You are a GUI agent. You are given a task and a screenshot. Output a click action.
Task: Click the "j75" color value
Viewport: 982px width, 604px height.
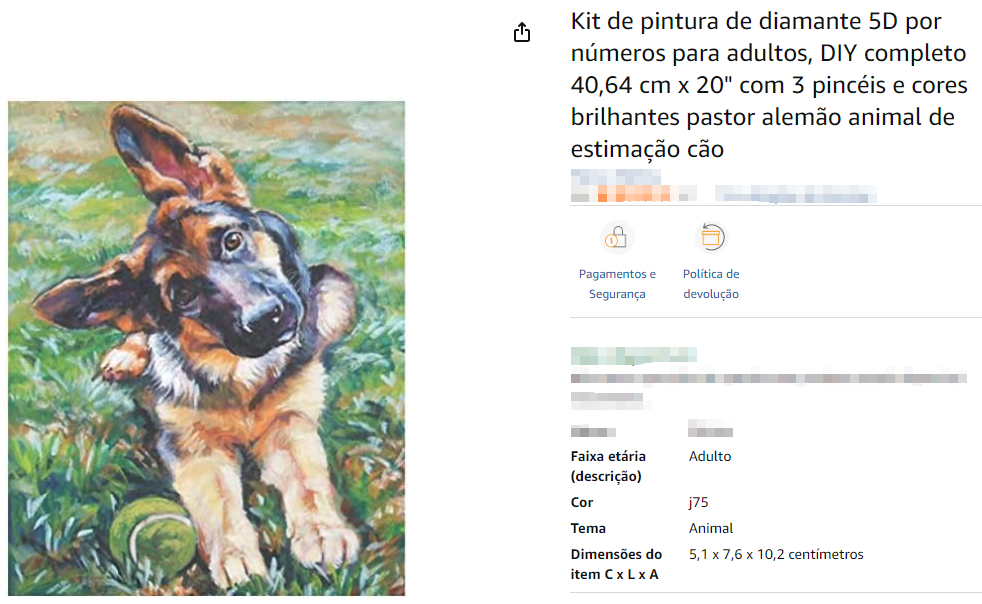coord(699,502)
